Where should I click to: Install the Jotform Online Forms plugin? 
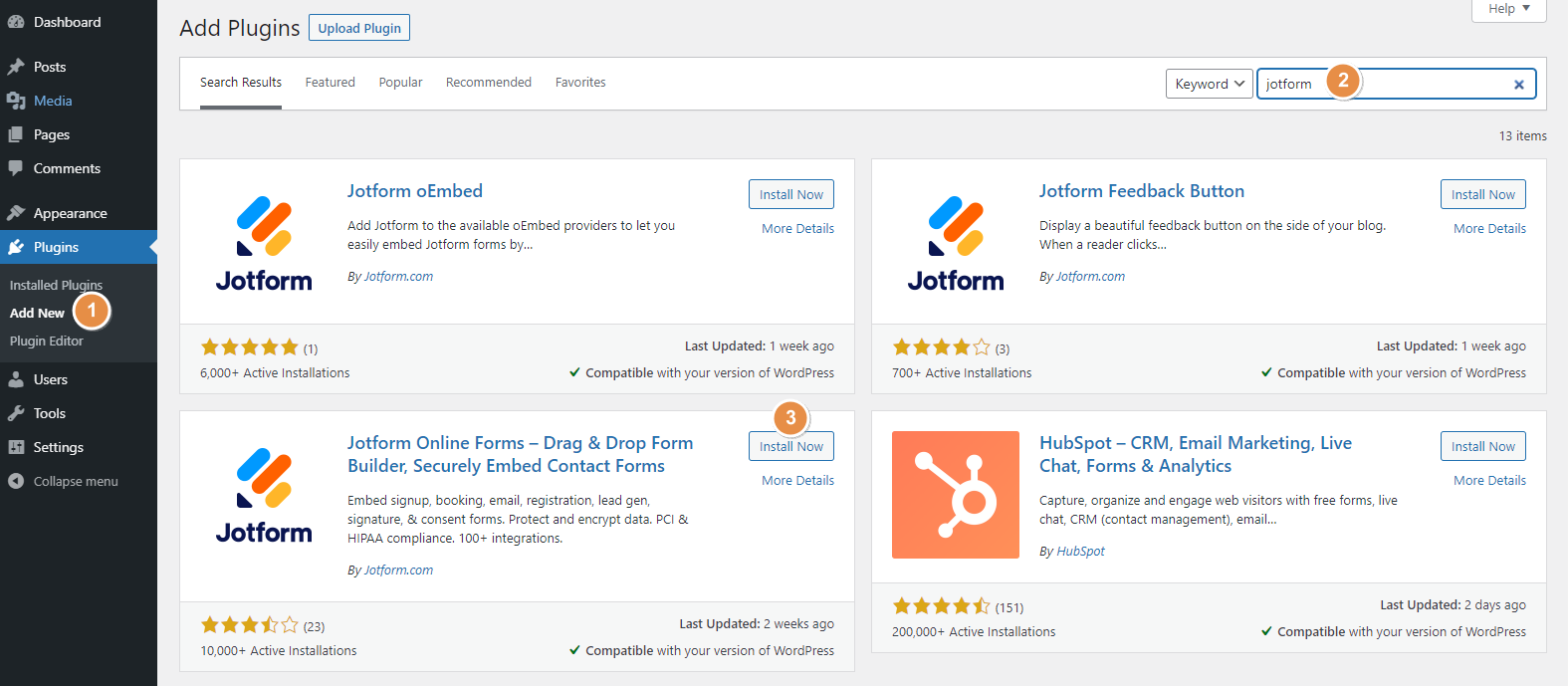[790, 446]
